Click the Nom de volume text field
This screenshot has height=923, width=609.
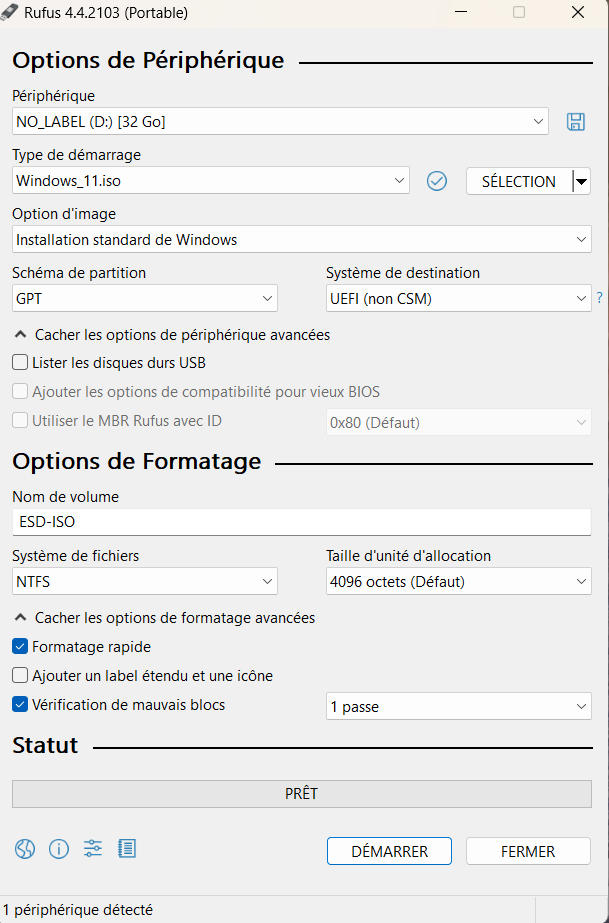click(301, 522)
